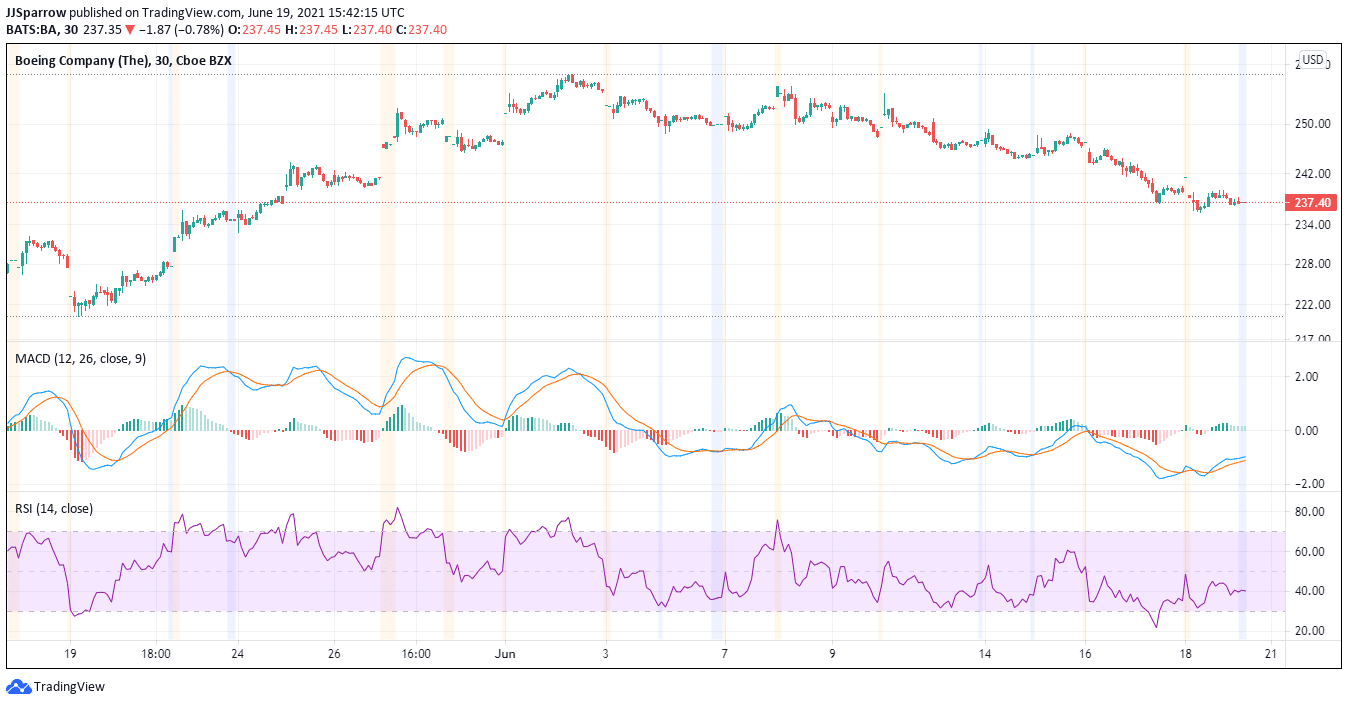Click the 228.00 price axis label
Screen dimensions: 1348x705
pos(1311,264)
